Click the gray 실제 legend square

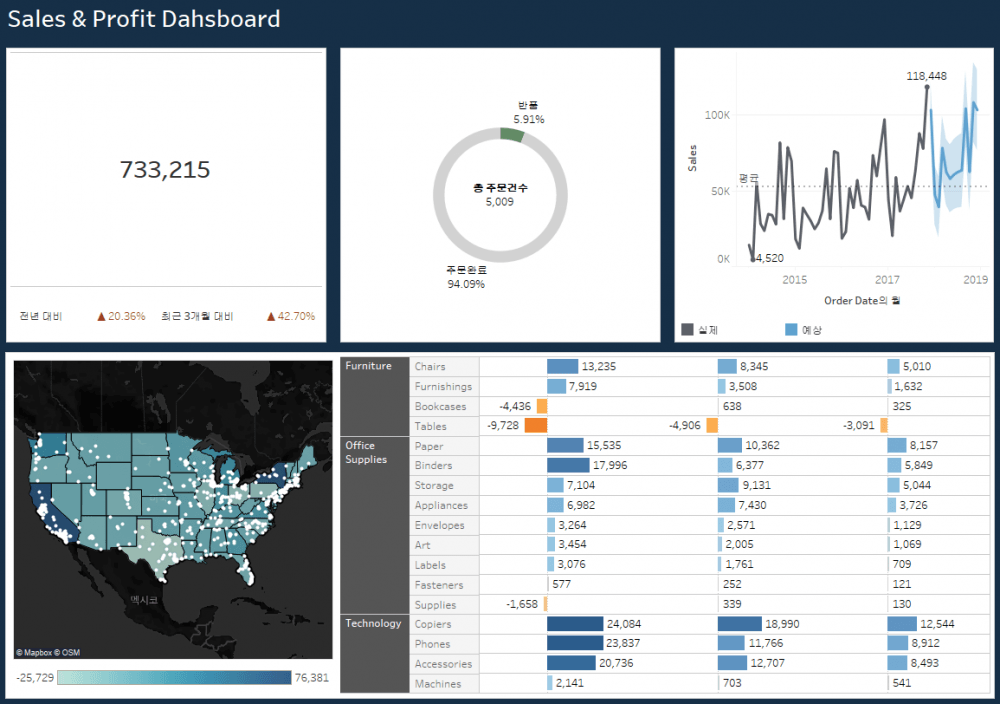[687, 329]
